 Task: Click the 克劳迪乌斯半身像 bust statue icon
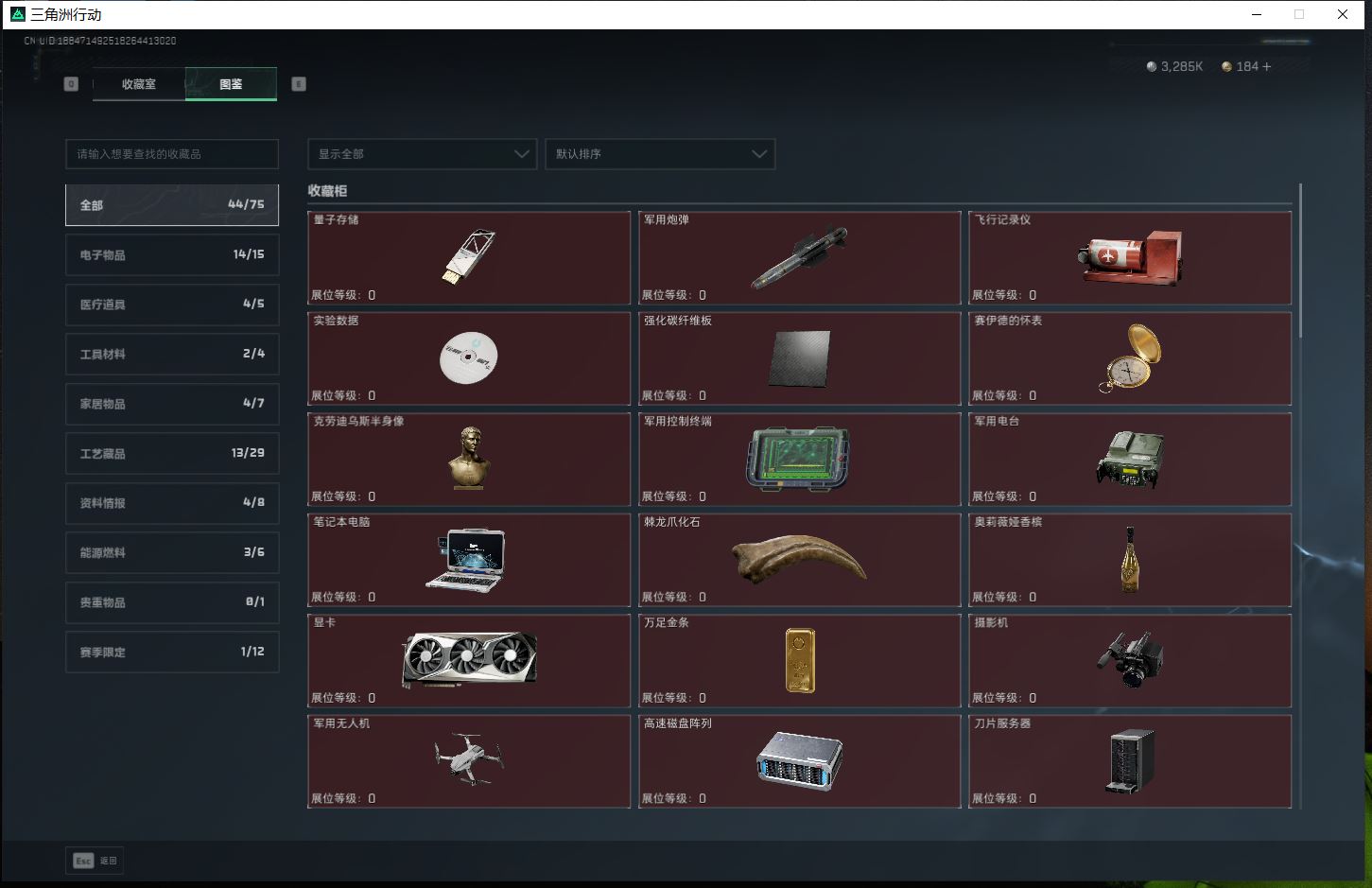tap(468, 459)
